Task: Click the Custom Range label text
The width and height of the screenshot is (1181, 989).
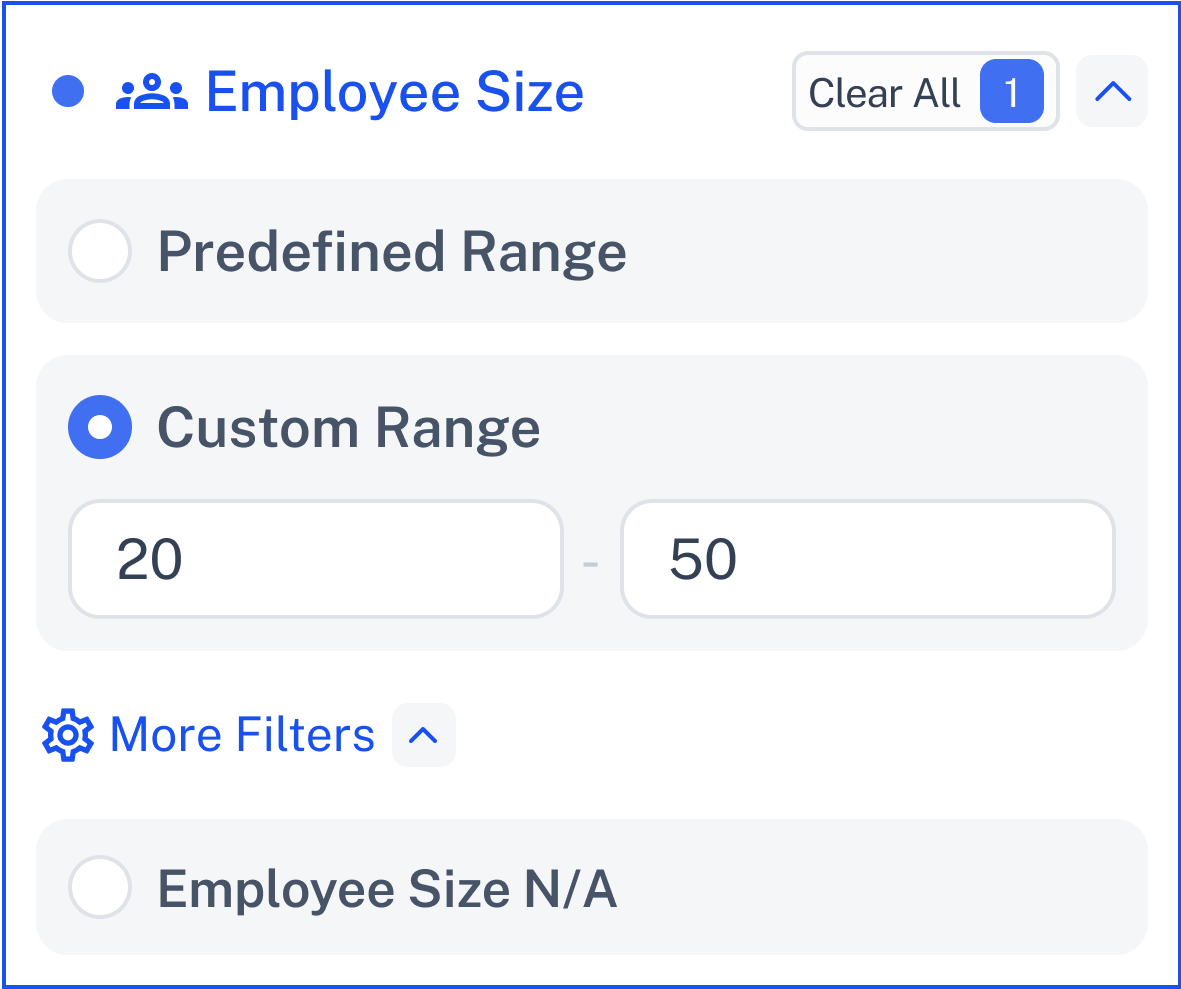Action: (348, 427)
